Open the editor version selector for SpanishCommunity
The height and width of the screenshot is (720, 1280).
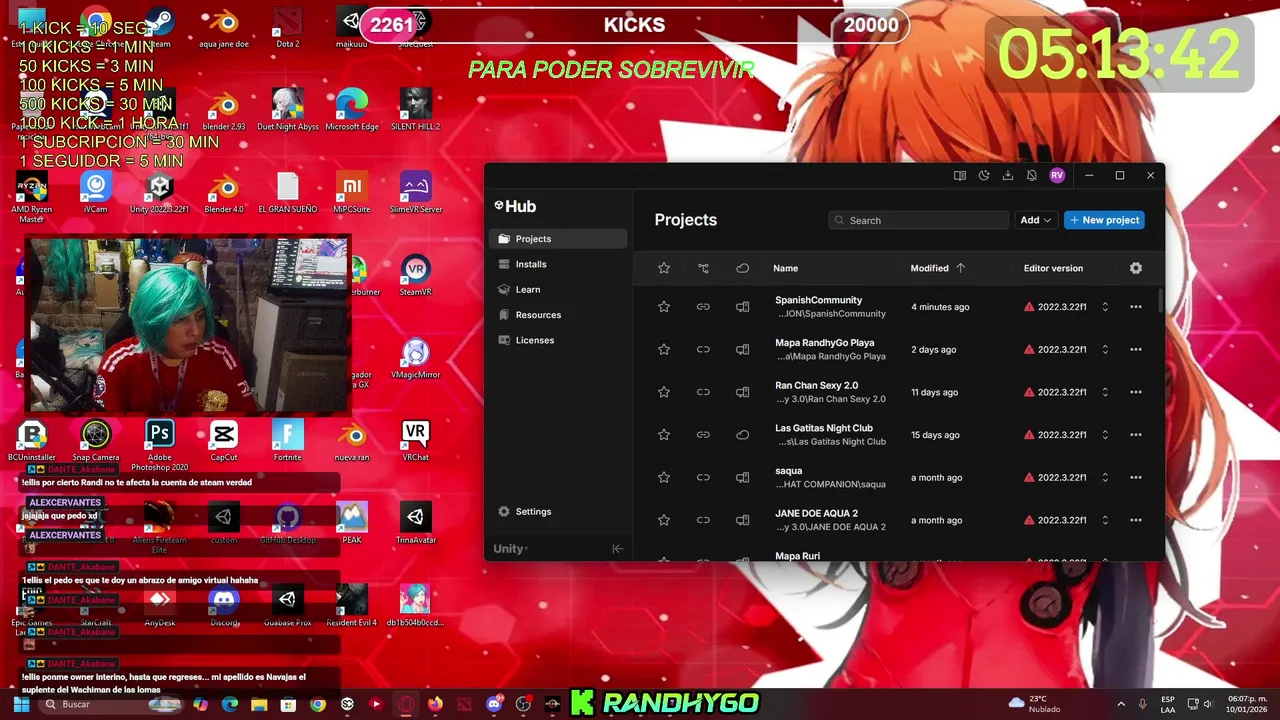click(1105, 307)
